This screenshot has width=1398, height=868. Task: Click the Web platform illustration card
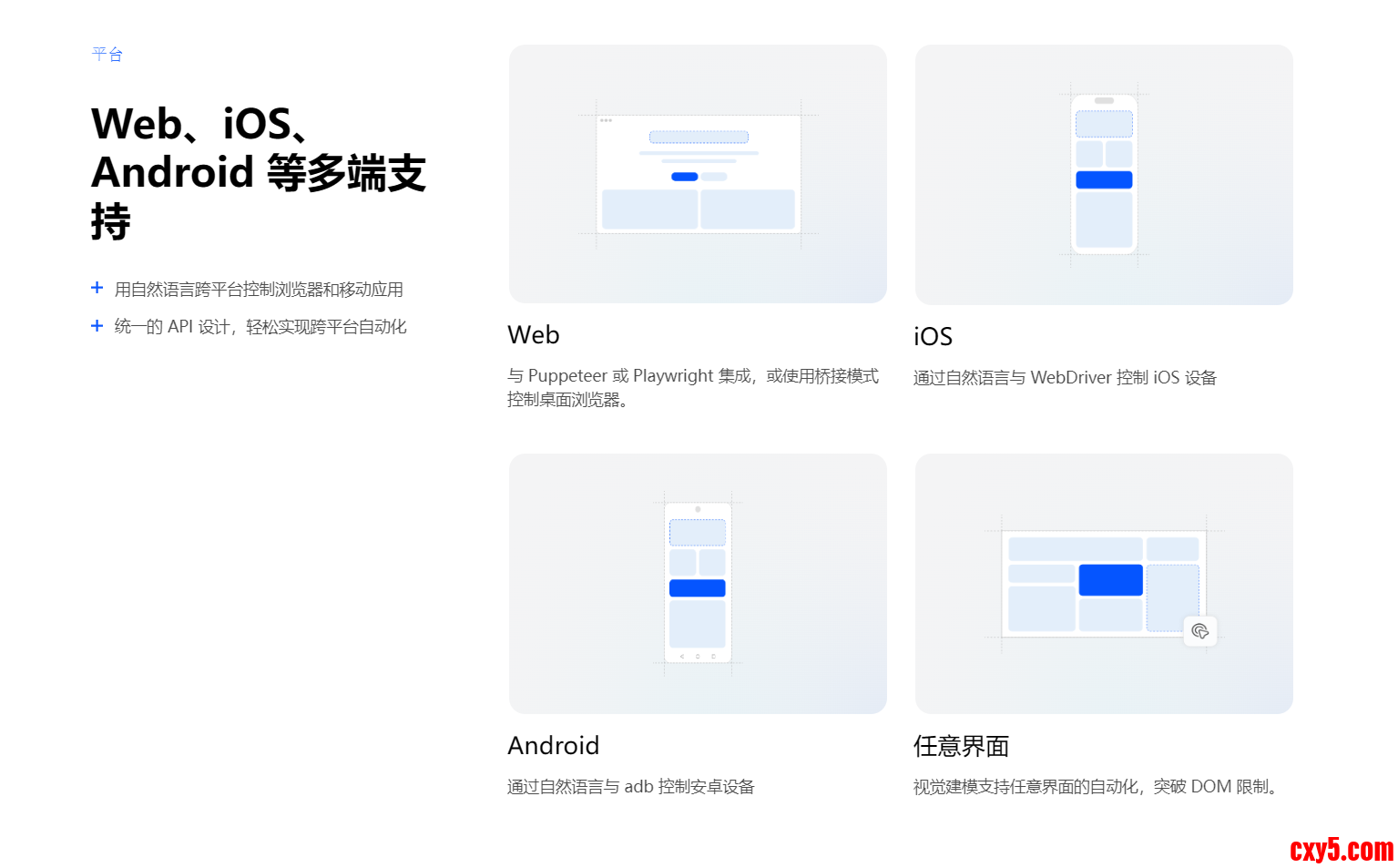[698, 174]
